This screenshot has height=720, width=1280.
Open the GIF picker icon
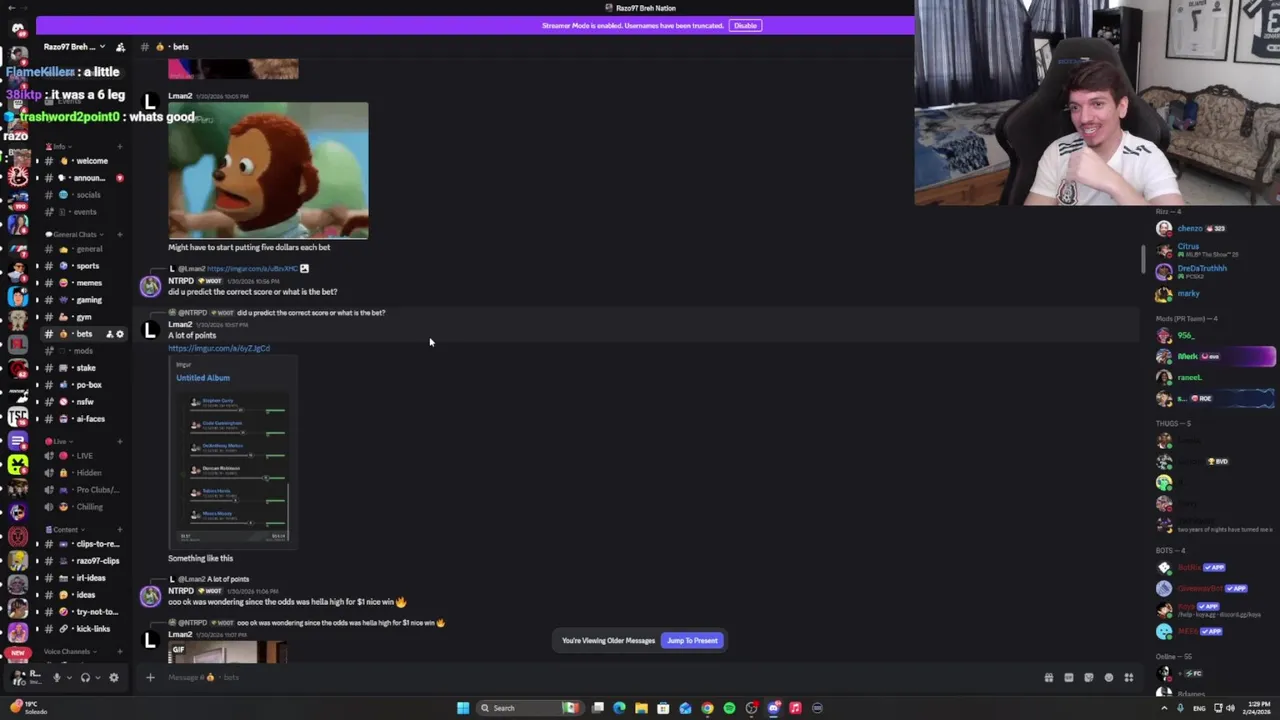point(1068,678)
